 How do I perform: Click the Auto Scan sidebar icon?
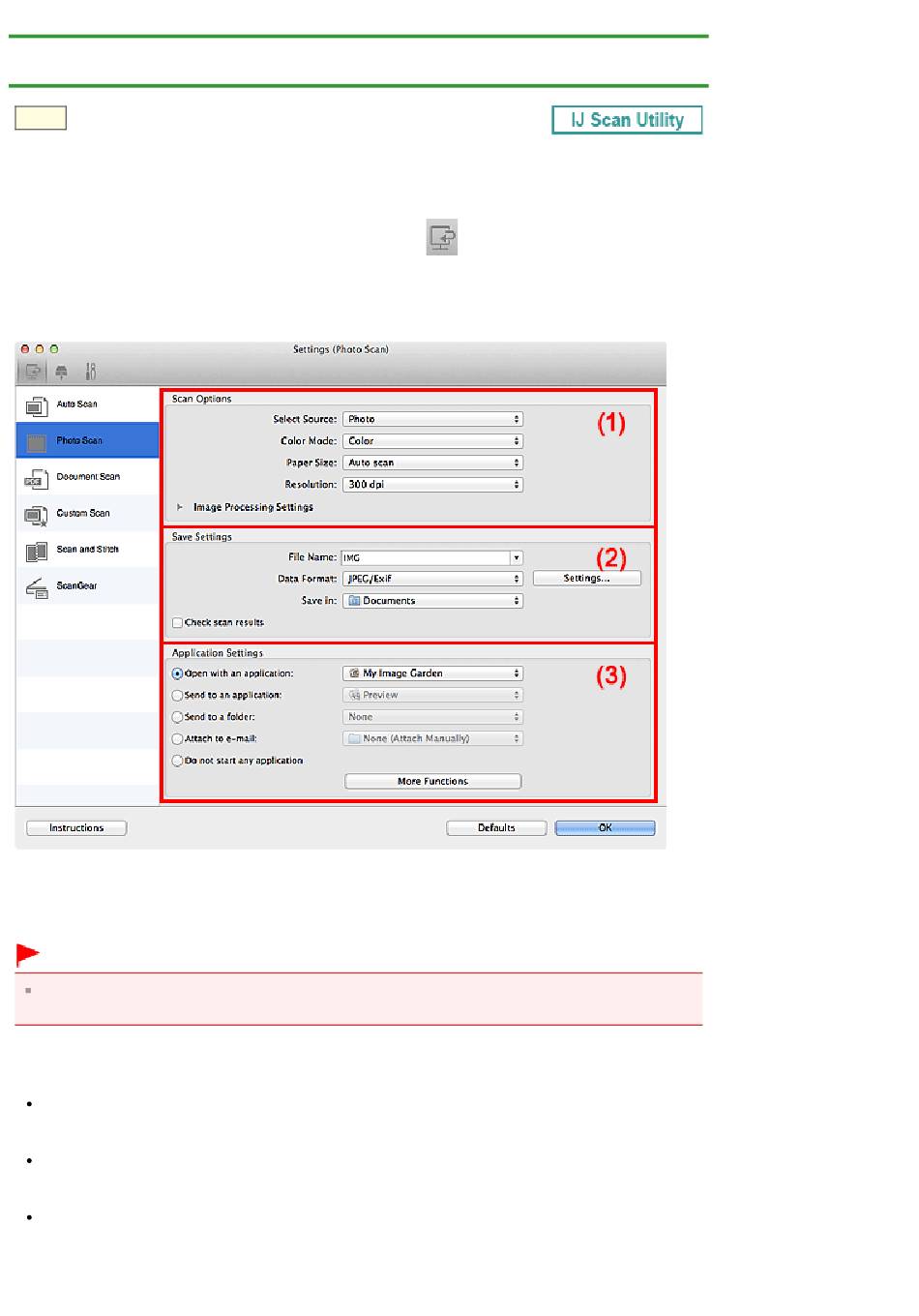[x=37, y=405]
